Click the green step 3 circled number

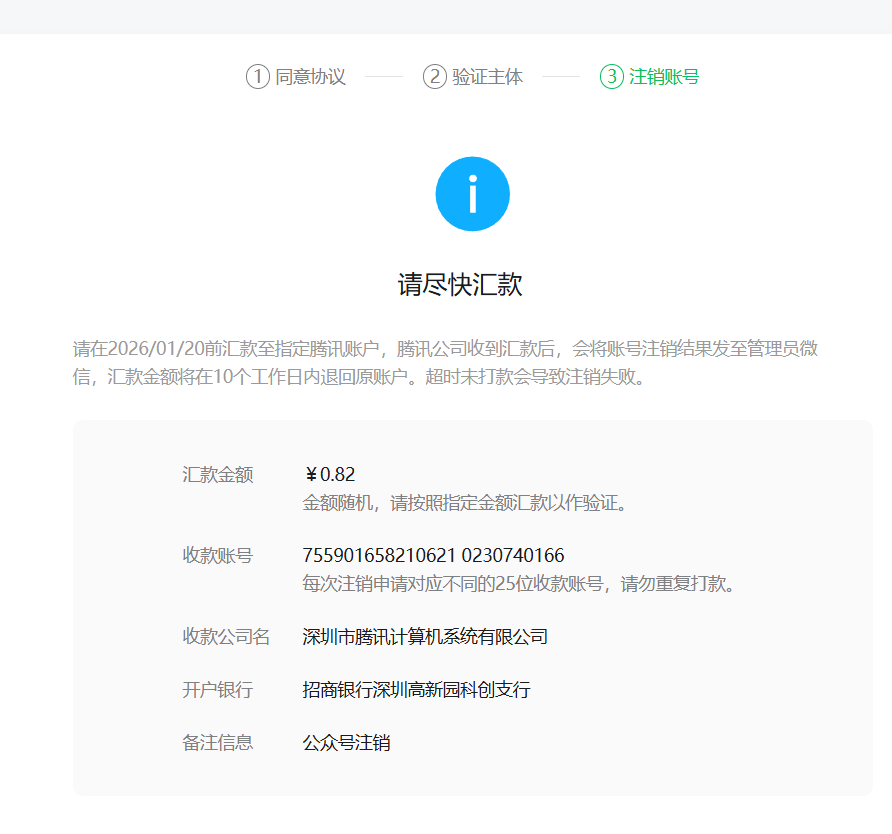[612, 76]
